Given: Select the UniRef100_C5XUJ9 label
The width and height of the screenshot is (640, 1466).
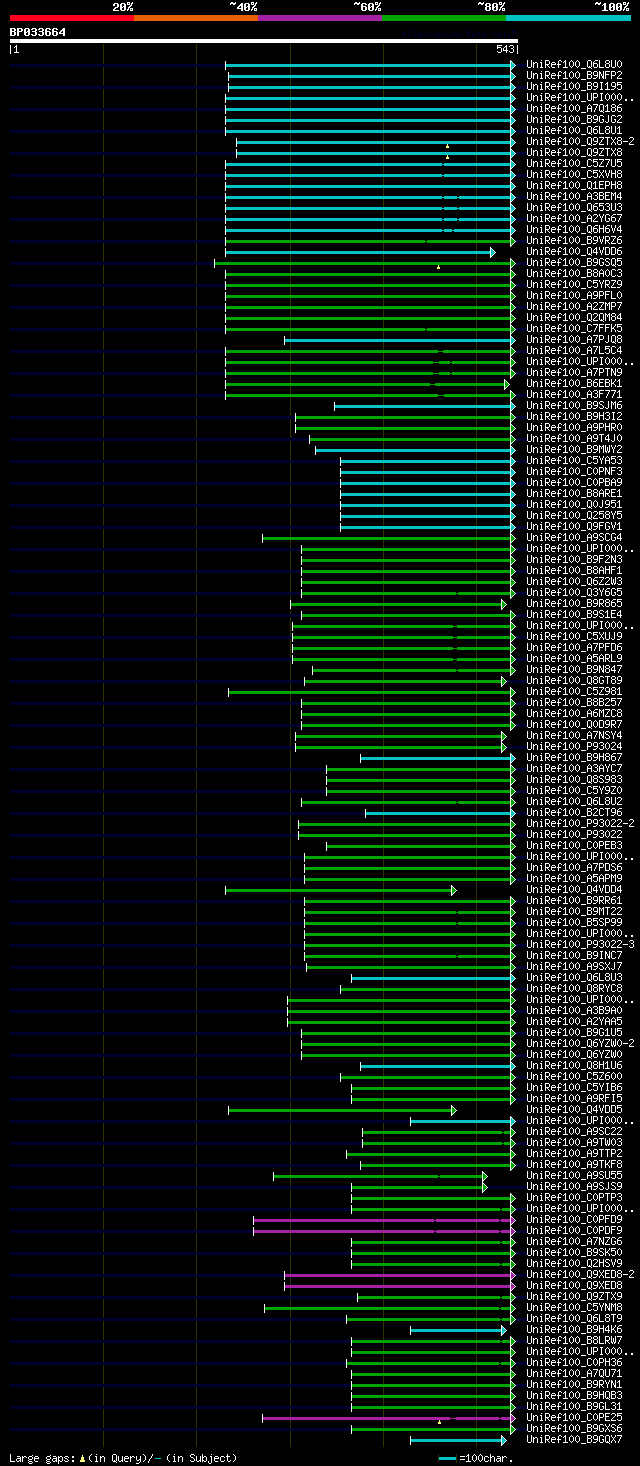Looking at the screenshot, I should coord(574,637).
